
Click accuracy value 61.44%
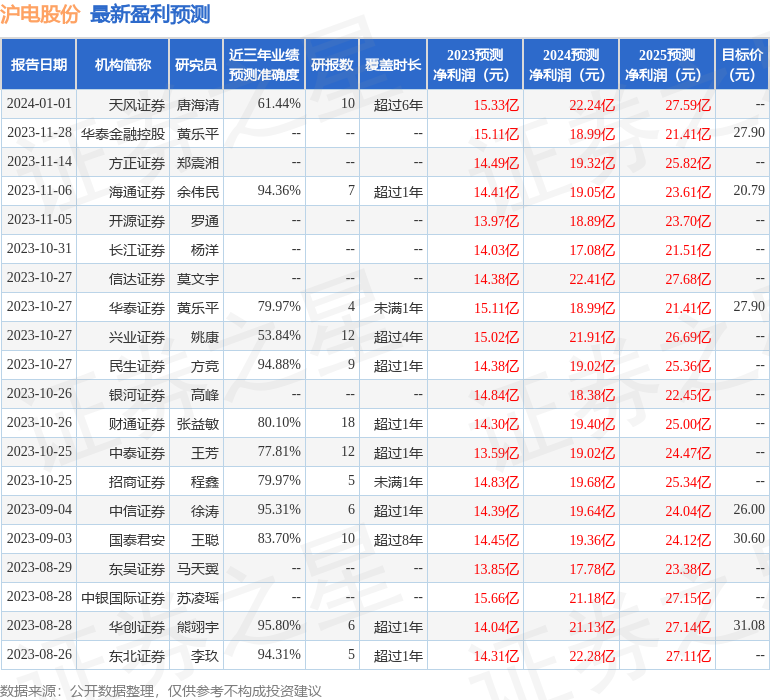tap(279, 104)
